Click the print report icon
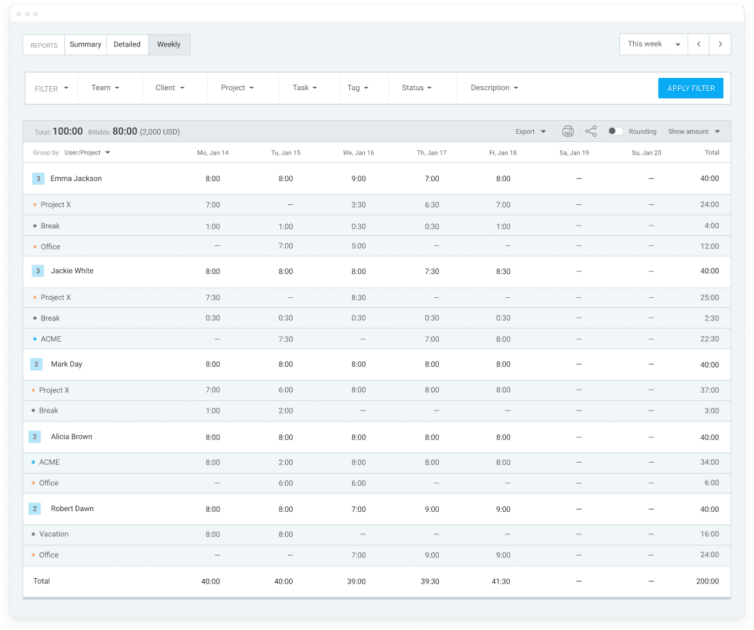Image resolution: width=754 pixels, height=630 pixels. pyautogui.click(x=568, y=131)
